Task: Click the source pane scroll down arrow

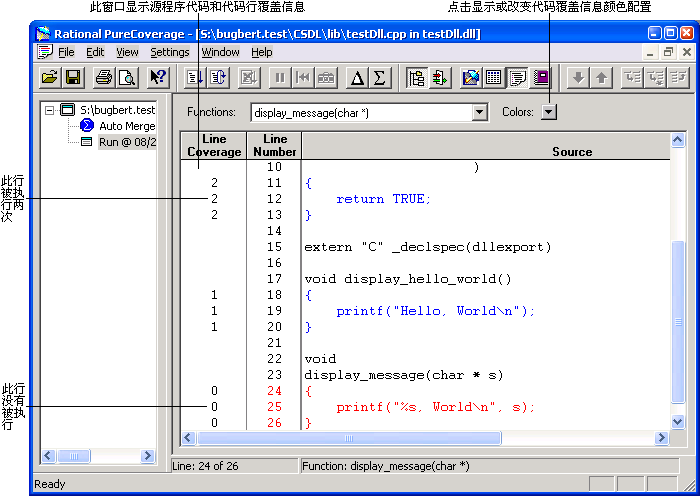Action: 678,421
